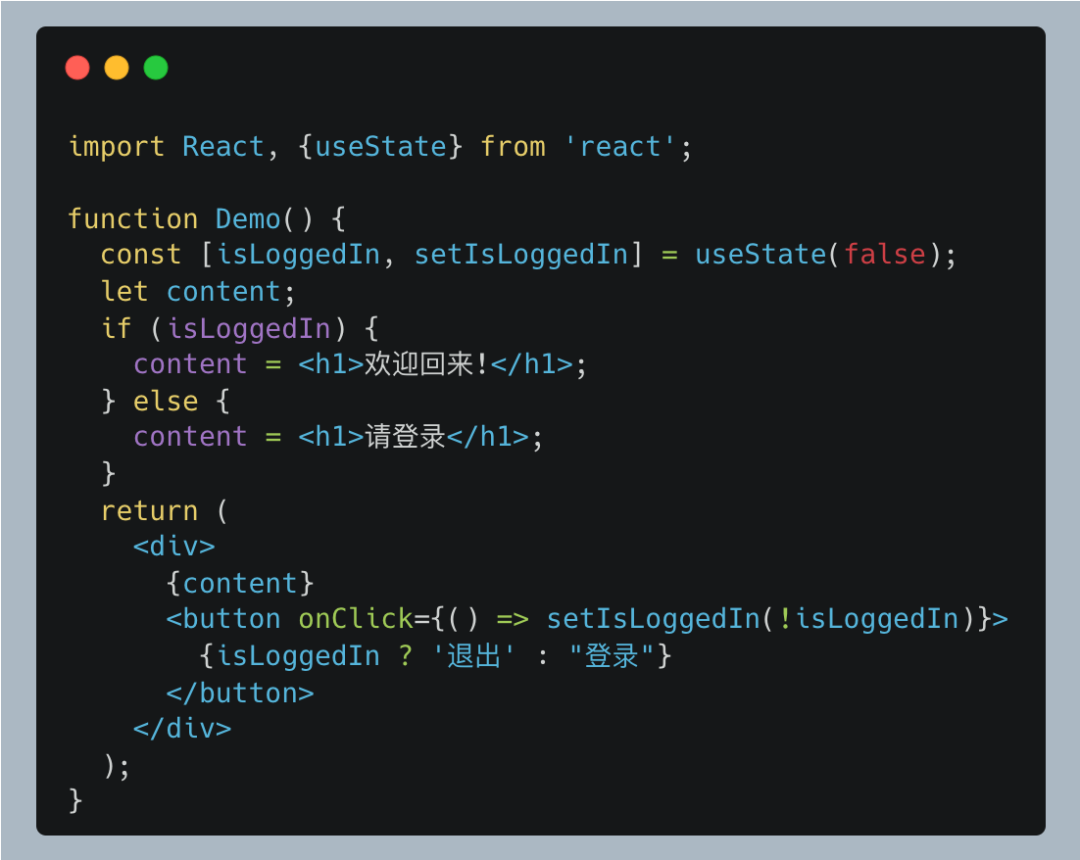Select the 'function' keyword
This screenshot has height=860, width=1080.
coord(133,219)
